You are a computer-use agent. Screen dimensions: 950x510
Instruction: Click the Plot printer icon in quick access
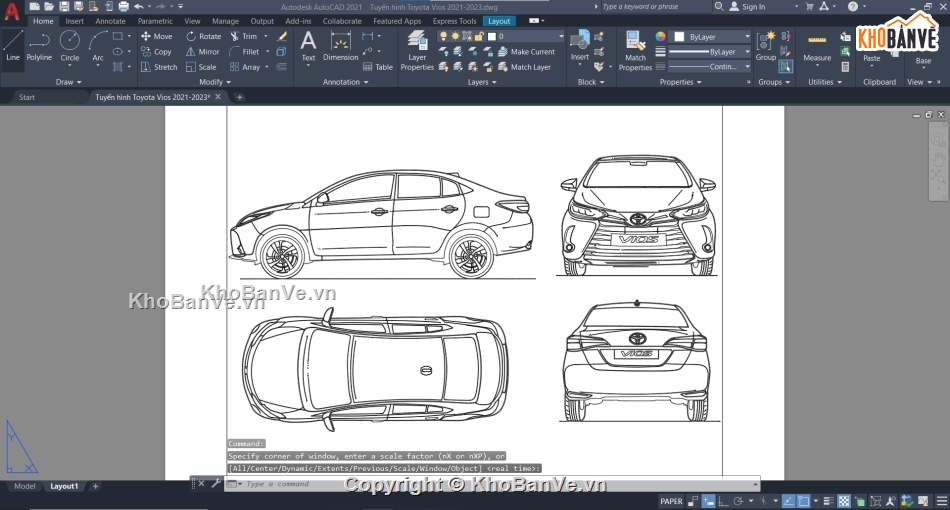pos(124,7)
